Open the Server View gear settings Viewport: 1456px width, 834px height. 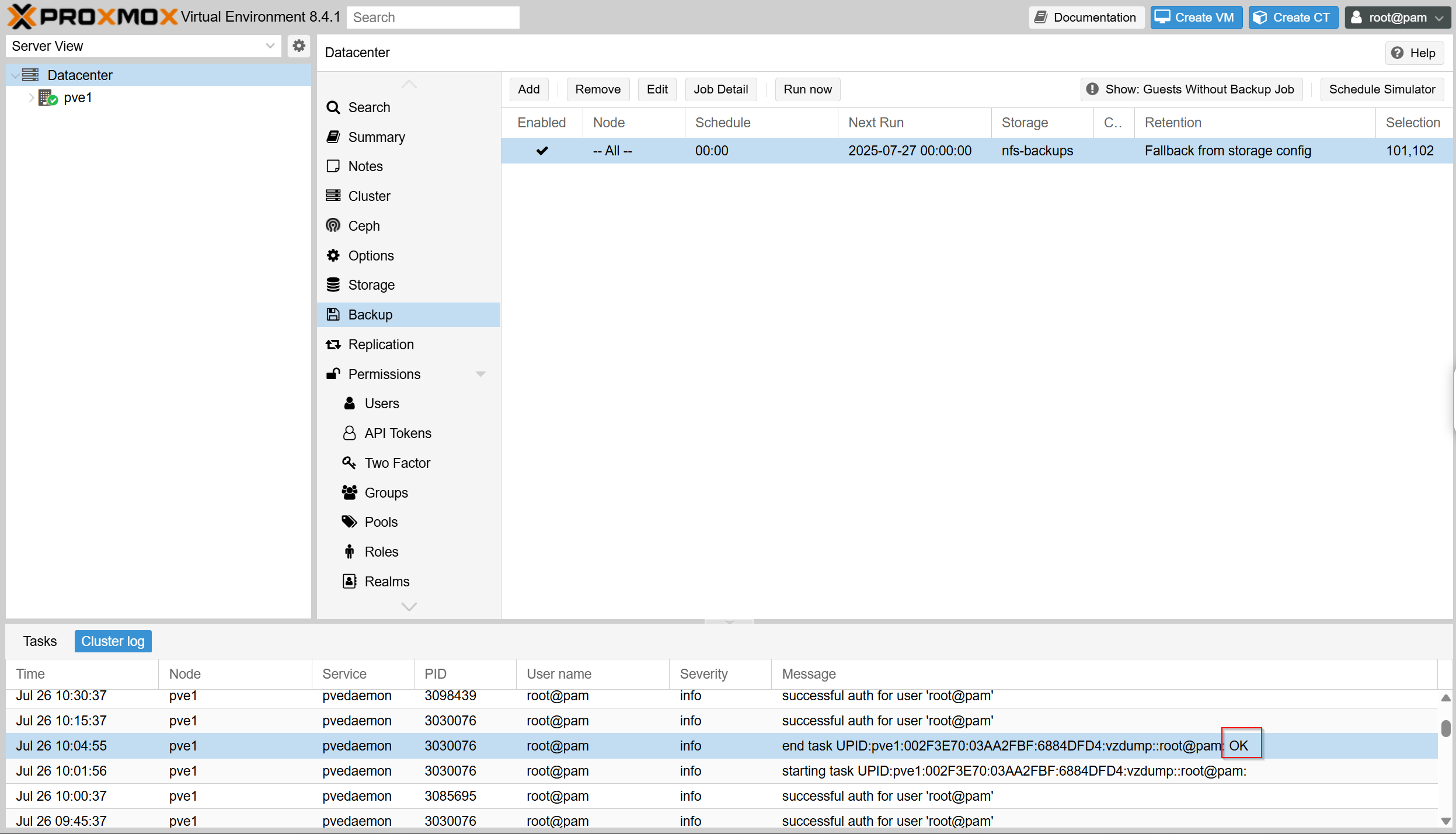coord(299,46)
